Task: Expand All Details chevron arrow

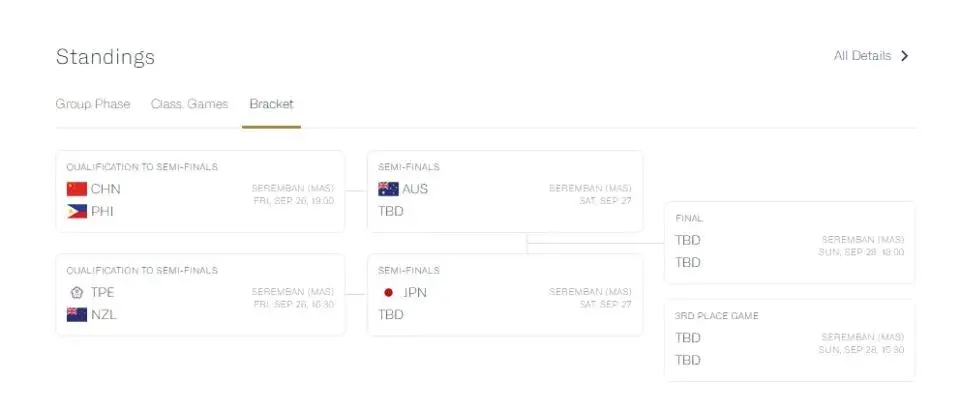Action: tap(905, 56)
